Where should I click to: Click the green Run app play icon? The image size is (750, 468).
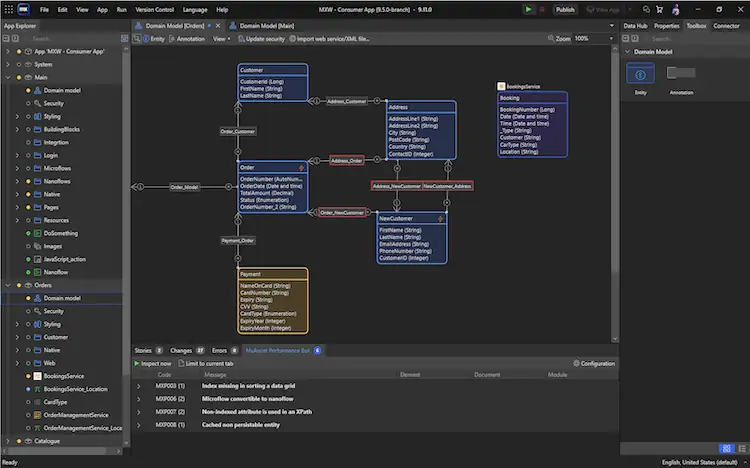click(x=529, y=9)
